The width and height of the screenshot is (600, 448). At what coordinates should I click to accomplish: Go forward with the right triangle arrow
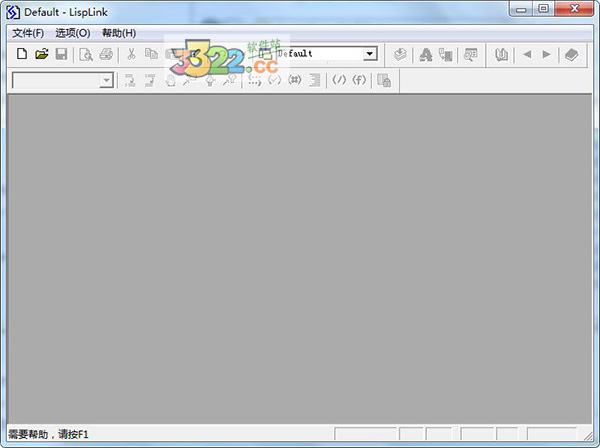pyautogui.click(x=546, y=54)
